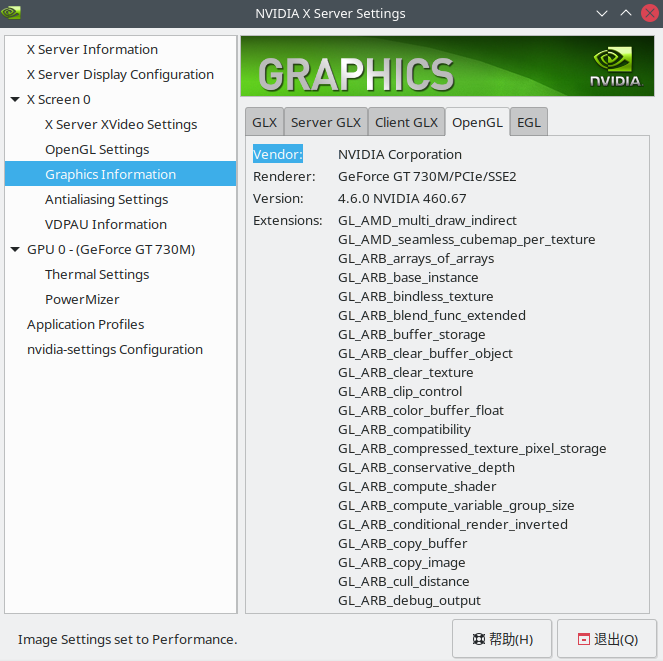The image size is (663, 661).
Task: Click the Renderer: label
Action: click(x=284, y=176)
